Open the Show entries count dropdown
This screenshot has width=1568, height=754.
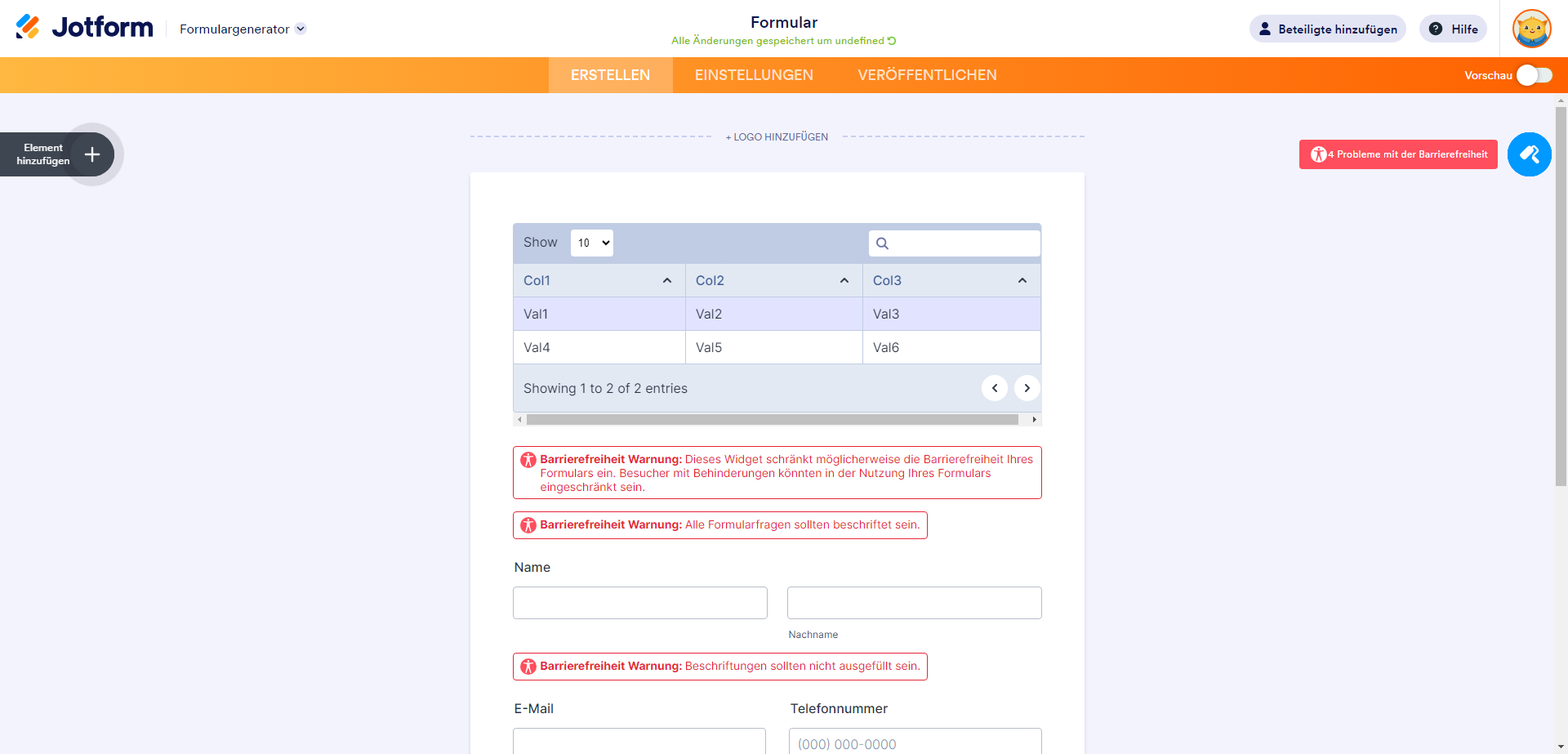(591, 243)
